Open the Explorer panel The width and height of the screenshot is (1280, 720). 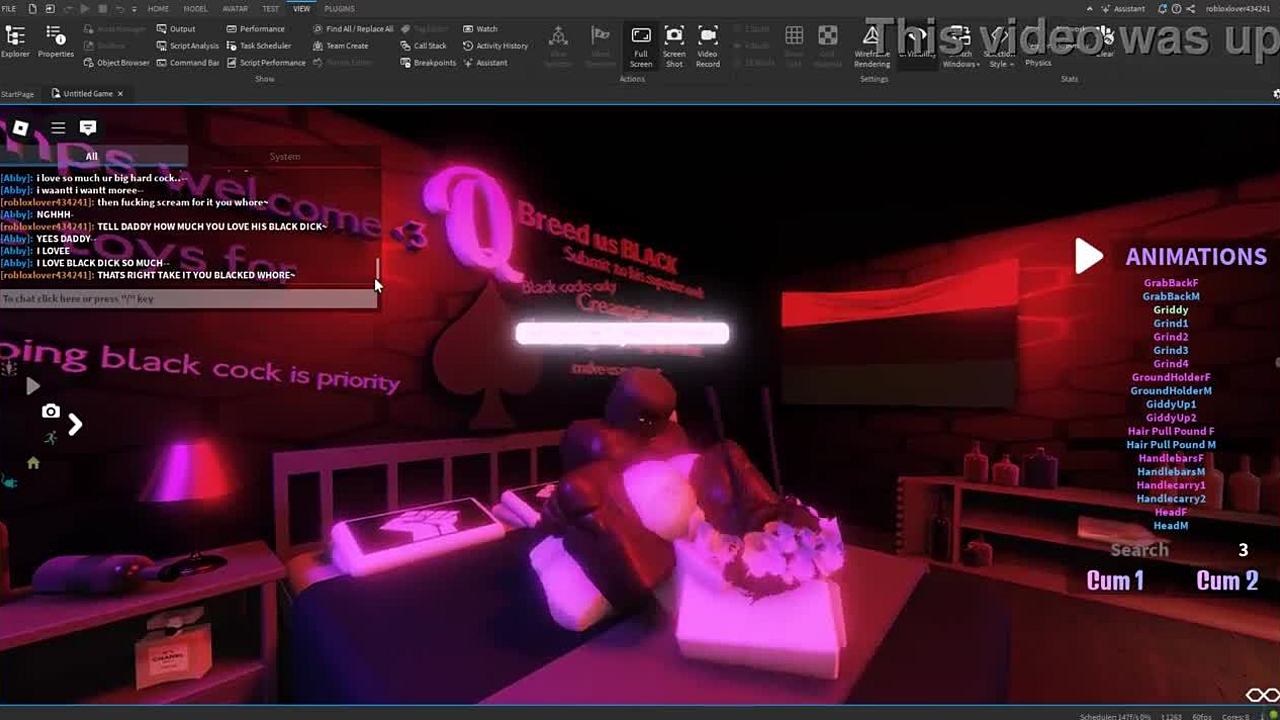coord(15,42)
